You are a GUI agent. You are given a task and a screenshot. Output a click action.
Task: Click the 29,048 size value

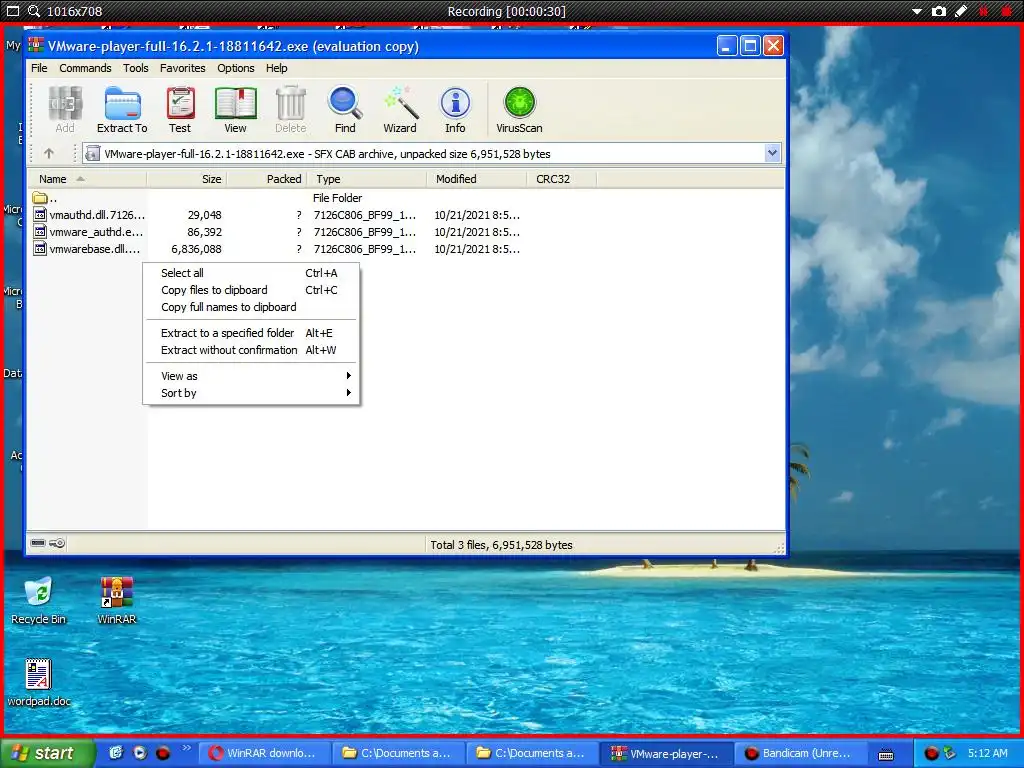[x=204, y=215]
